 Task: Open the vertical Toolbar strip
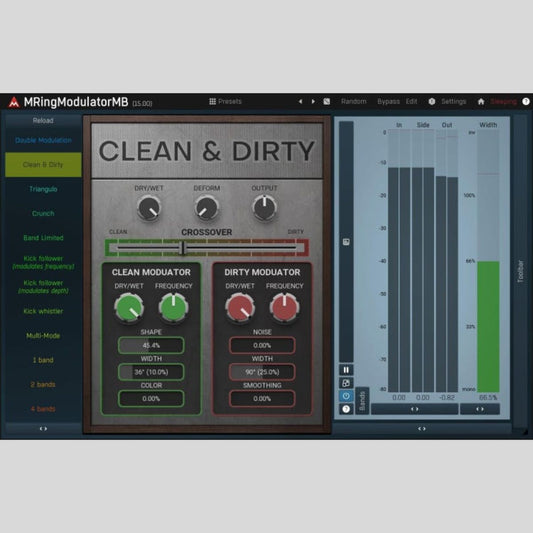point(520,271)
